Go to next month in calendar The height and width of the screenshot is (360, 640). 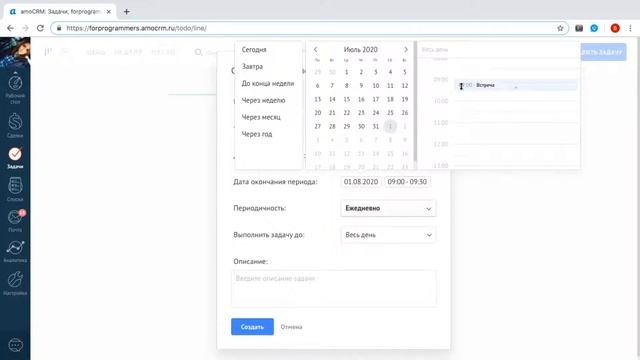point(406,49)
